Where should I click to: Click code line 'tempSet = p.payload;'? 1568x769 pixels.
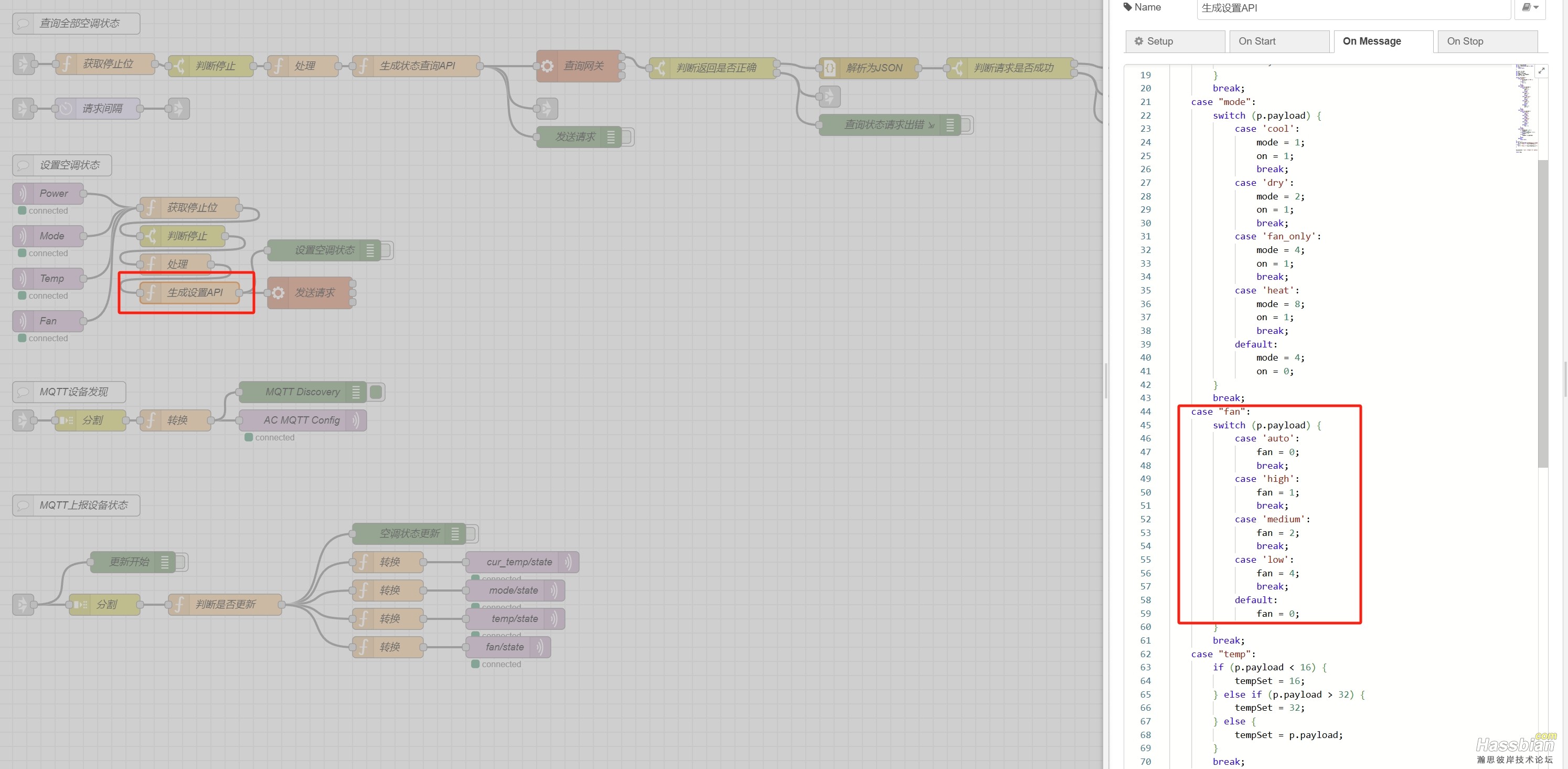coord(1288,735)
